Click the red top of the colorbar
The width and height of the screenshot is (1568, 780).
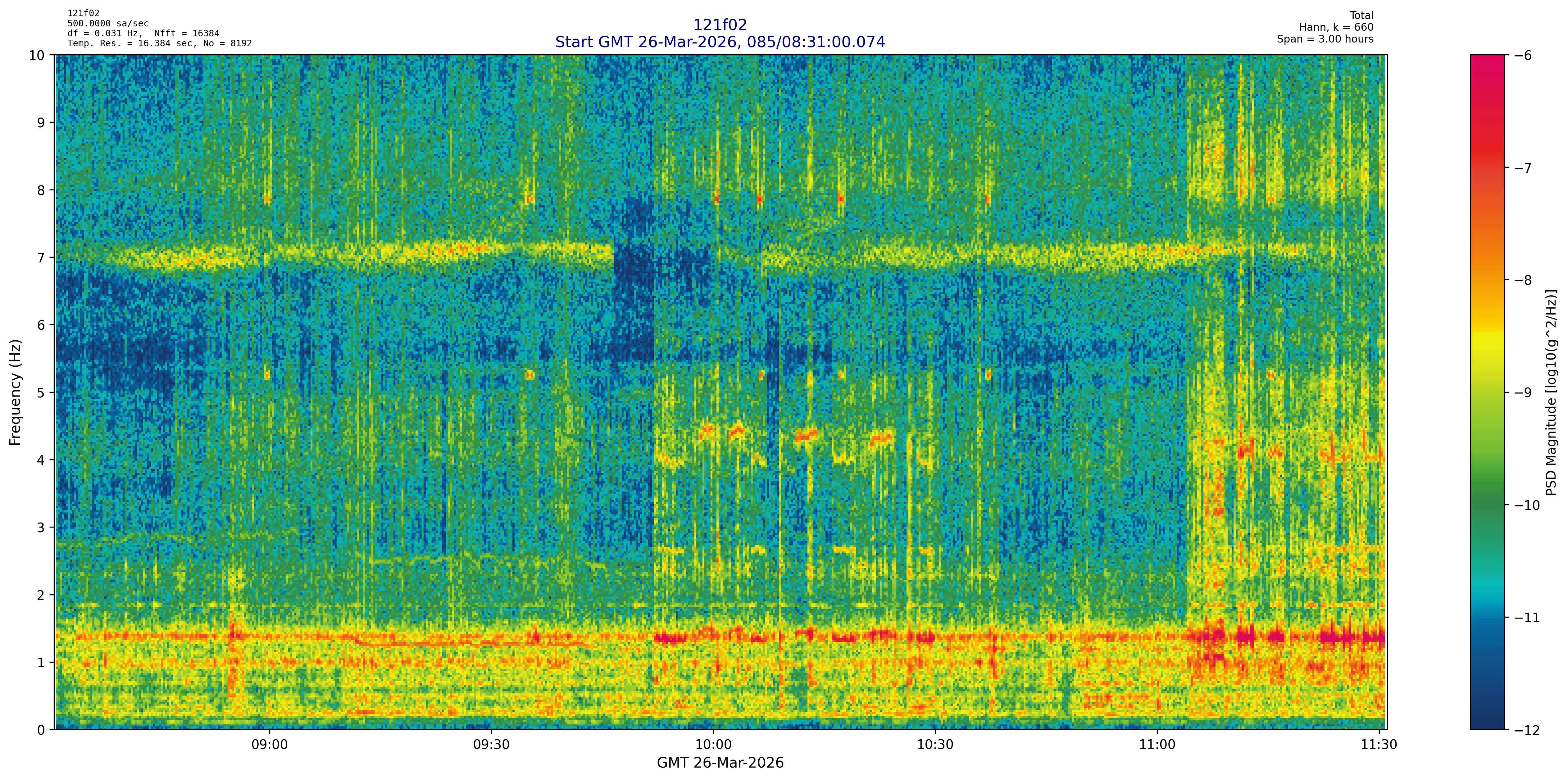click(x=1487, y=67)
